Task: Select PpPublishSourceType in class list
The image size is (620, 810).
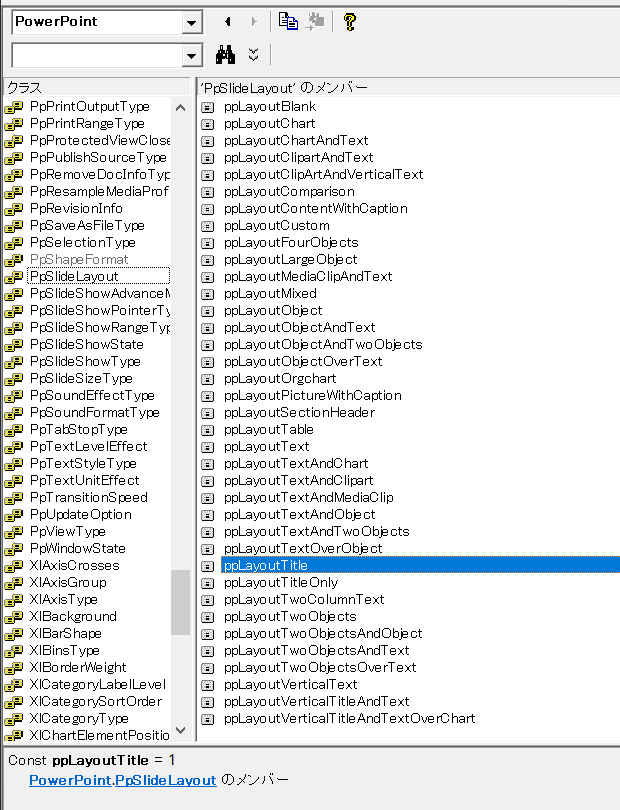Action: pos(98,157)
